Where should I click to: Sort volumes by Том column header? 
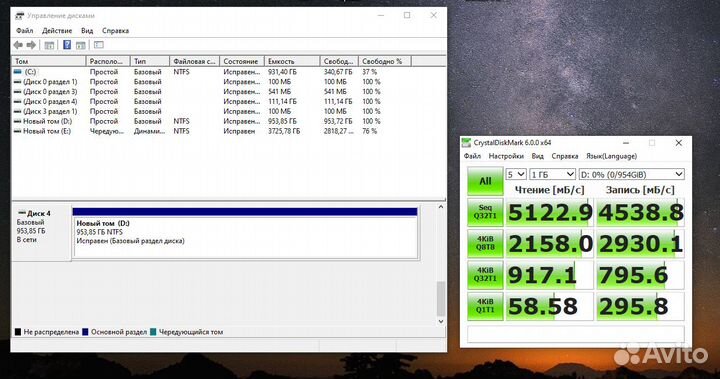48,61
